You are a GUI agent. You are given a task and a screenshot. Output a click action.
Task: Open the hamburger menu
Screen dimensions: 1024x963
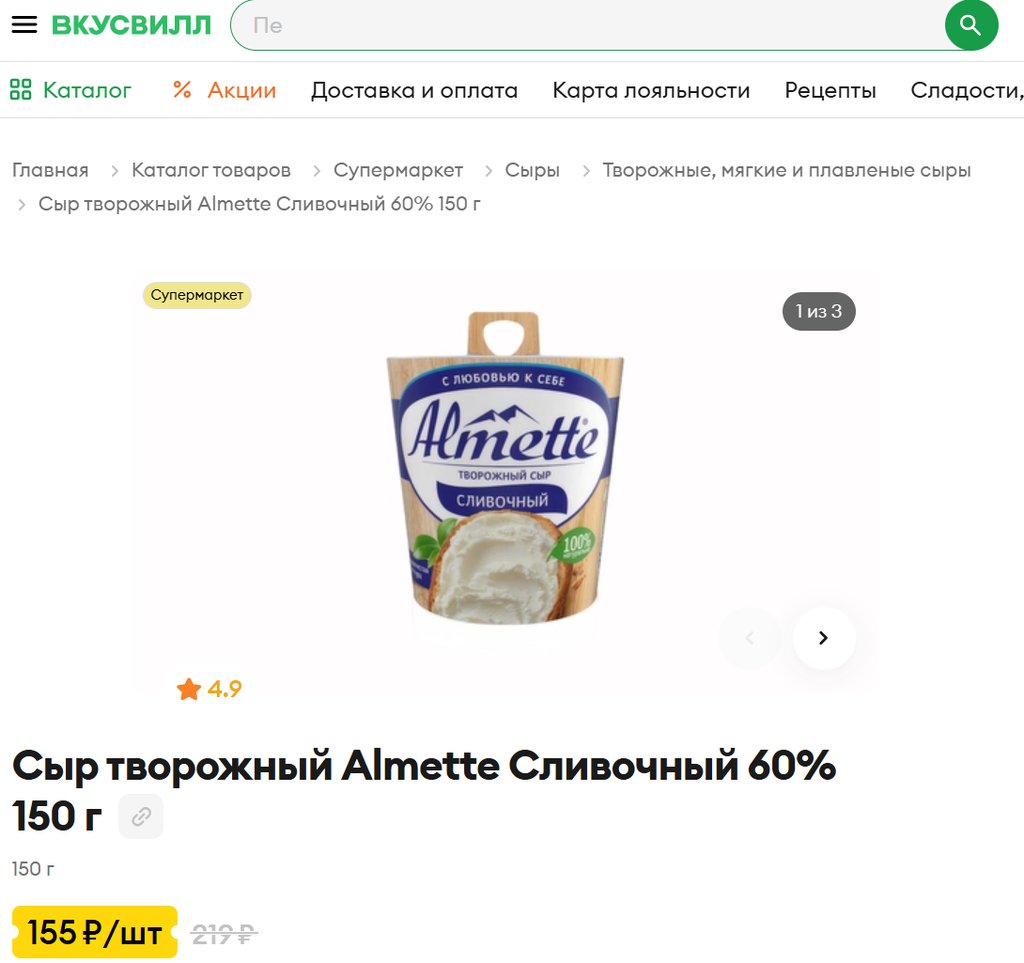[24, 25]
